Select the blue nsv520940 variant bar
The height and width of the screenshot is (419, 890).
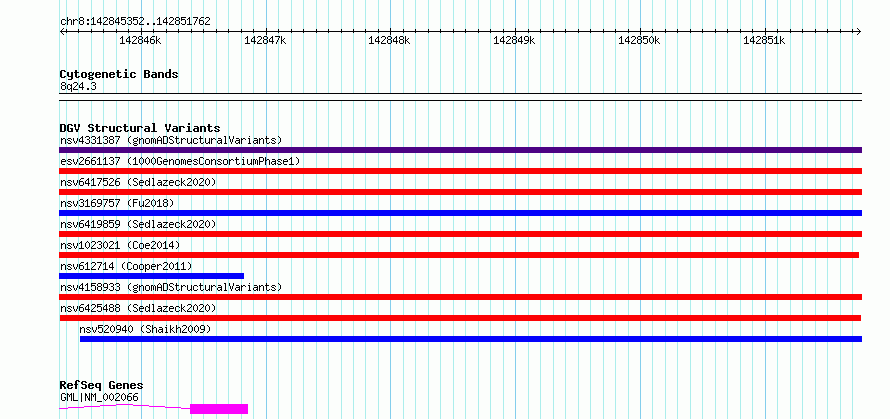[x=471, y=339]
